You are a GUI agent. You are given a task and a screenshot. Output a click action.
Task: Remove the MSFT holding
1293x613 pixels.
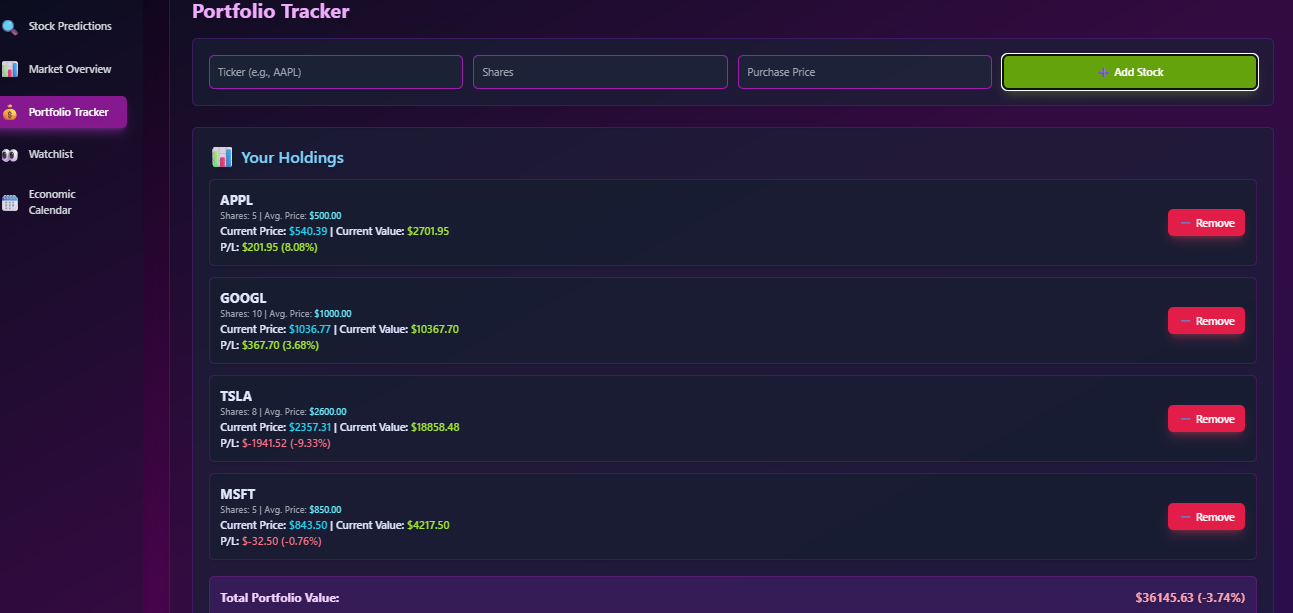pos(1206,516)
